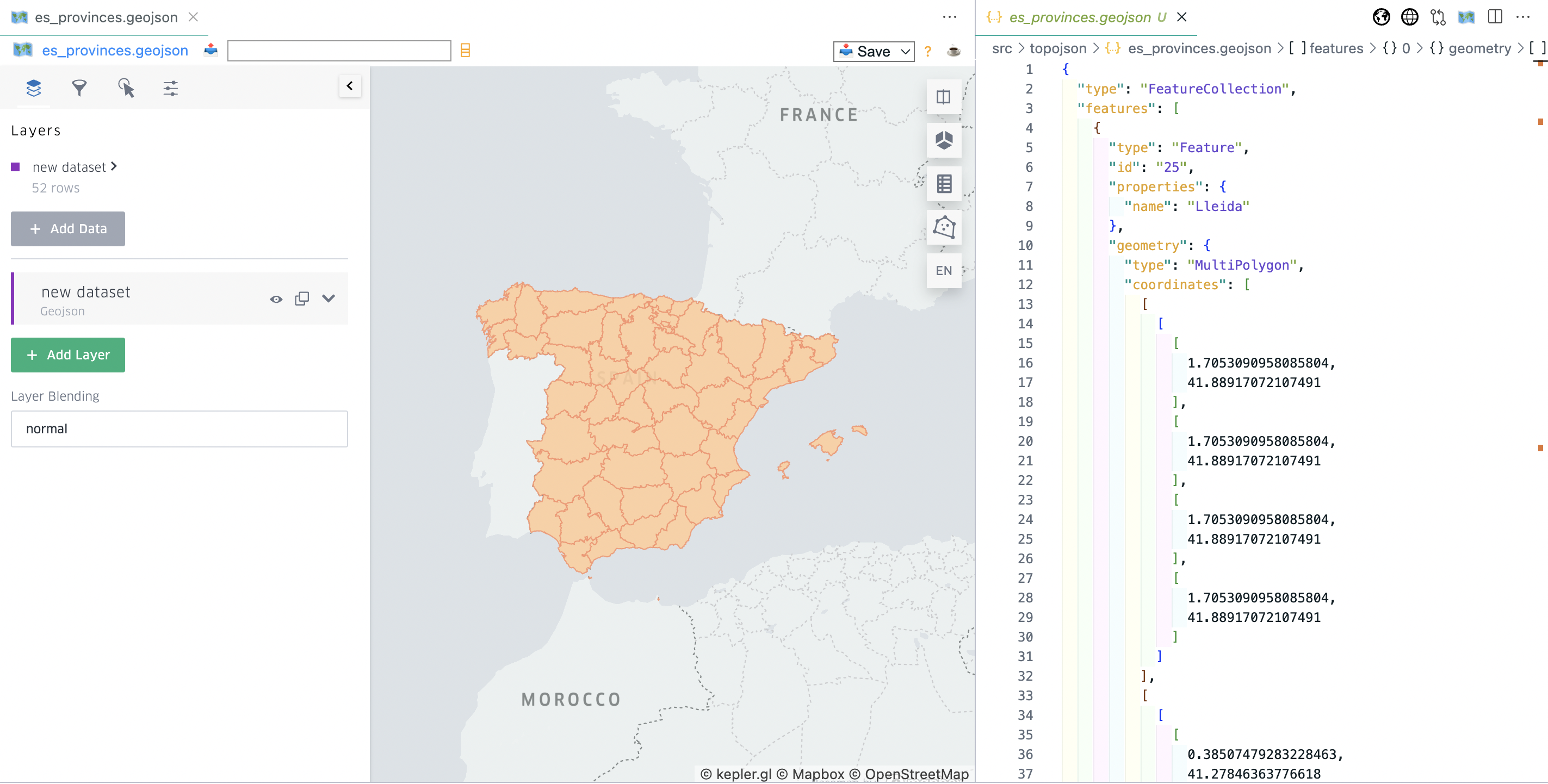1548x784 pixels.
Task: Click topojson in the breadcrumb
Action: tap(1057, 49)
